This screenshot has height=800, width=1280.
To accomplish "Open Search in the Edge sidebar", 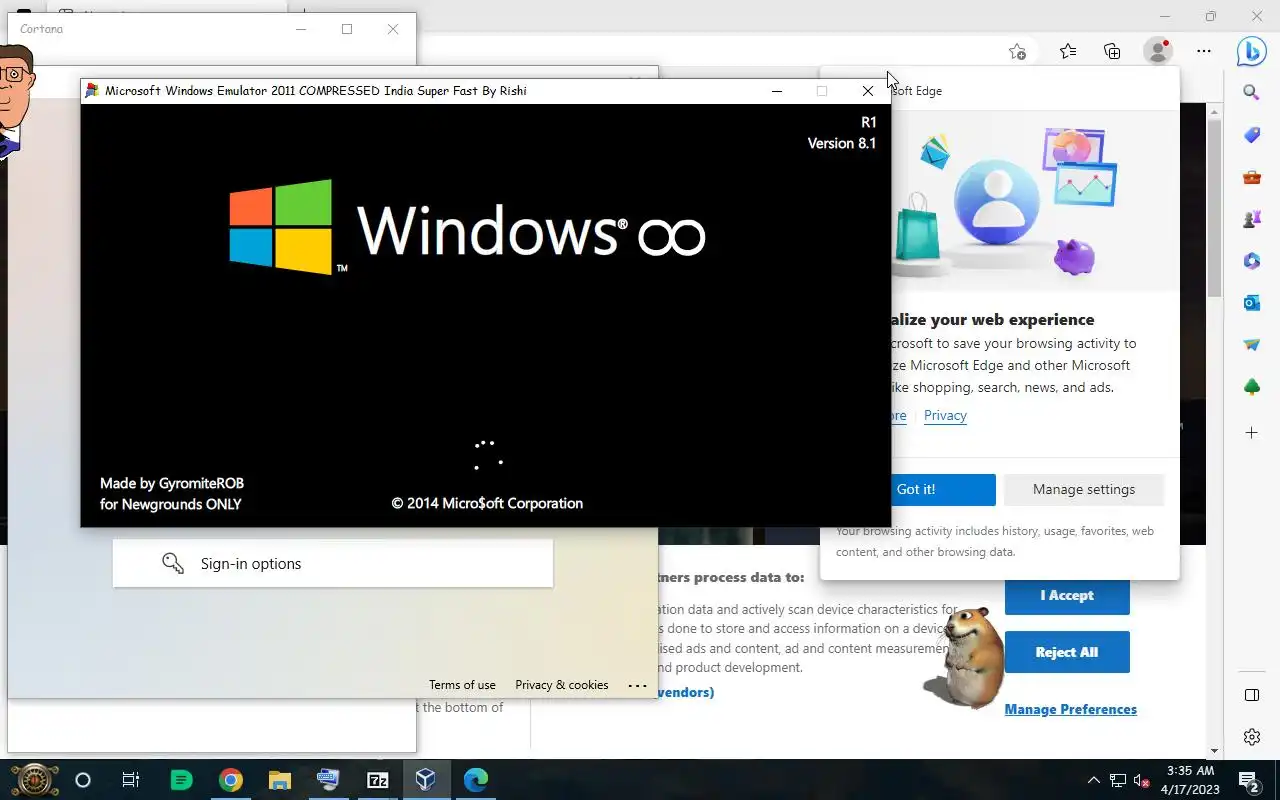I will 1251,93.
